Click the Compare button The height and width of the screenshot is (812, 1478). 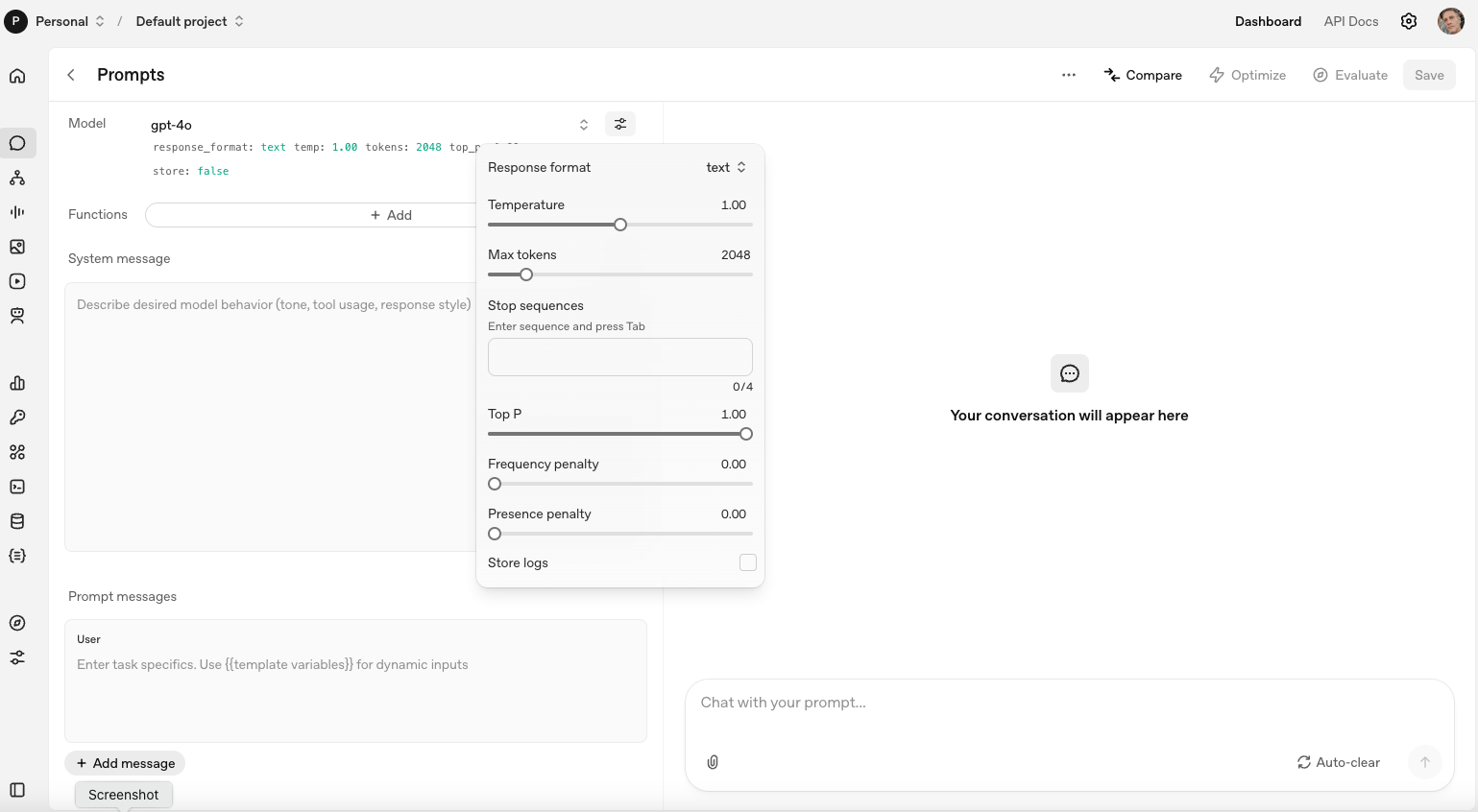point(1143,75)
